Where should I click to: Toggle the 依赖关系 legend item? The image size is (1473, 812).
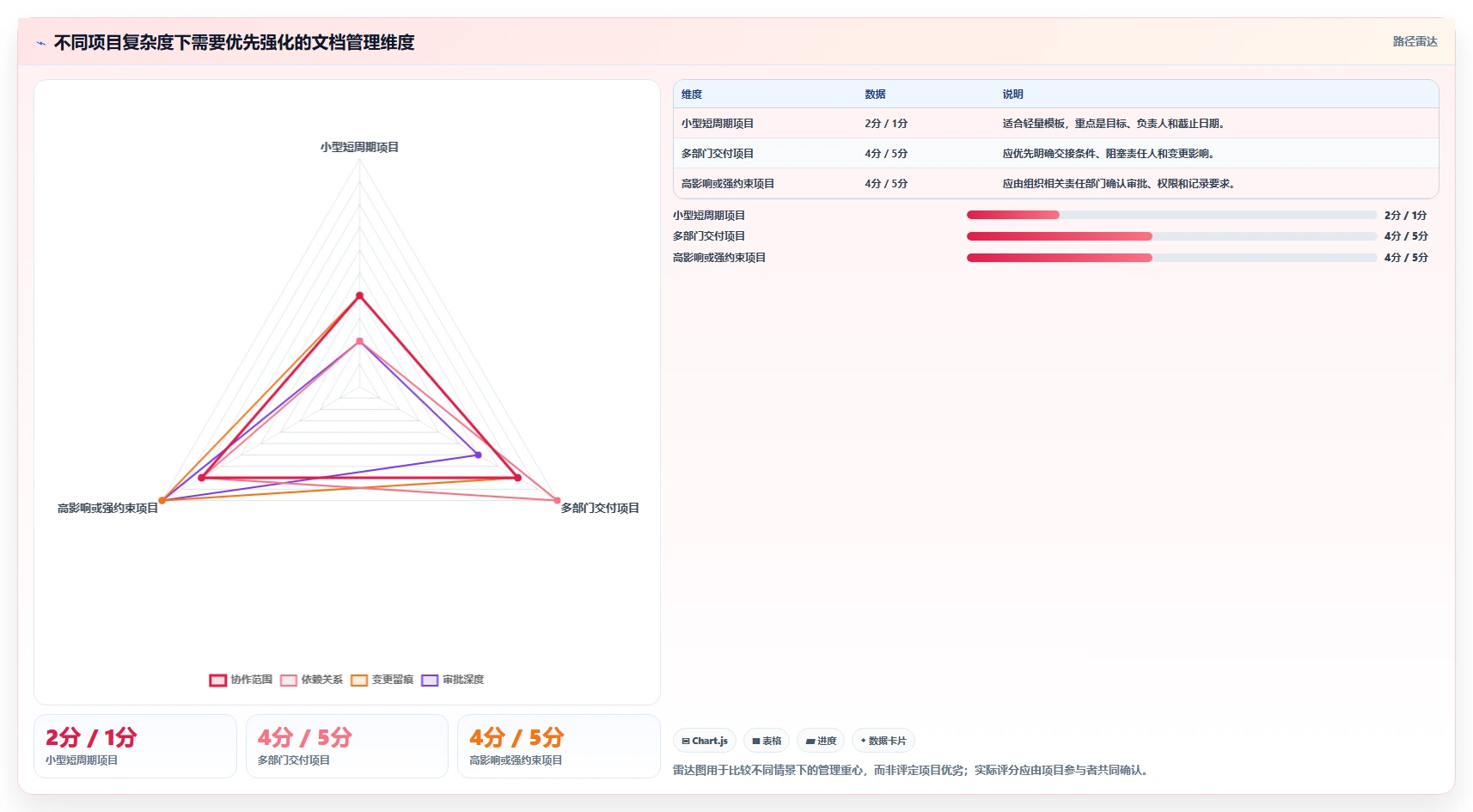pyautogui.click(x=311, y=680)
